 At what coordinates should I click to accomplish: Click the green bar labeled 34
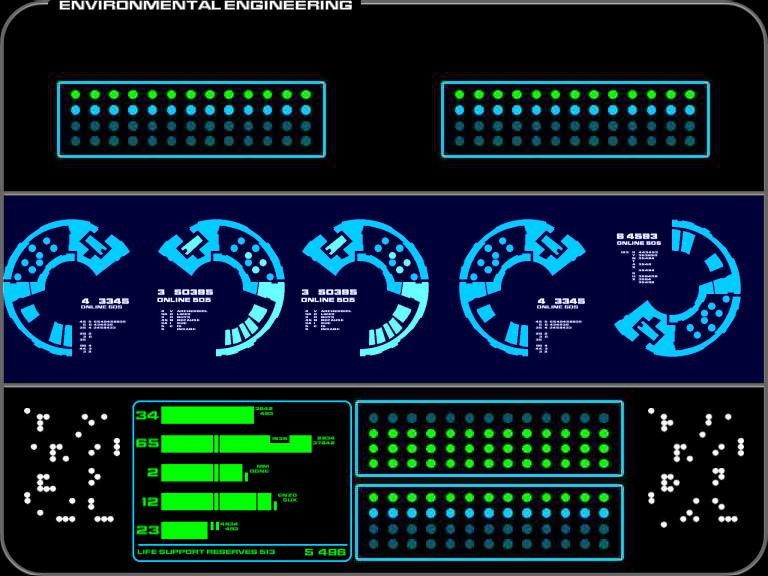[x=208, y=415]
